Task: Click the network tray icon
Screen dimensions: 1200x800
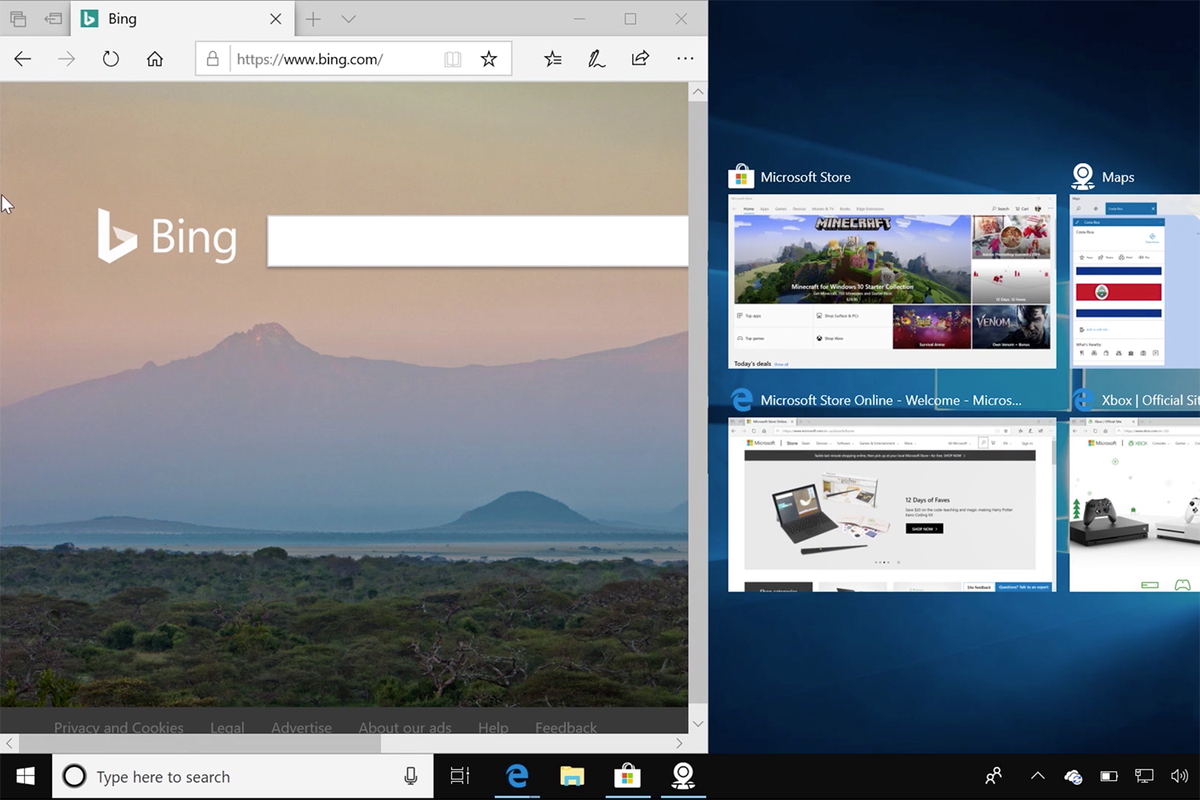Action: (x=1144, y=777)
